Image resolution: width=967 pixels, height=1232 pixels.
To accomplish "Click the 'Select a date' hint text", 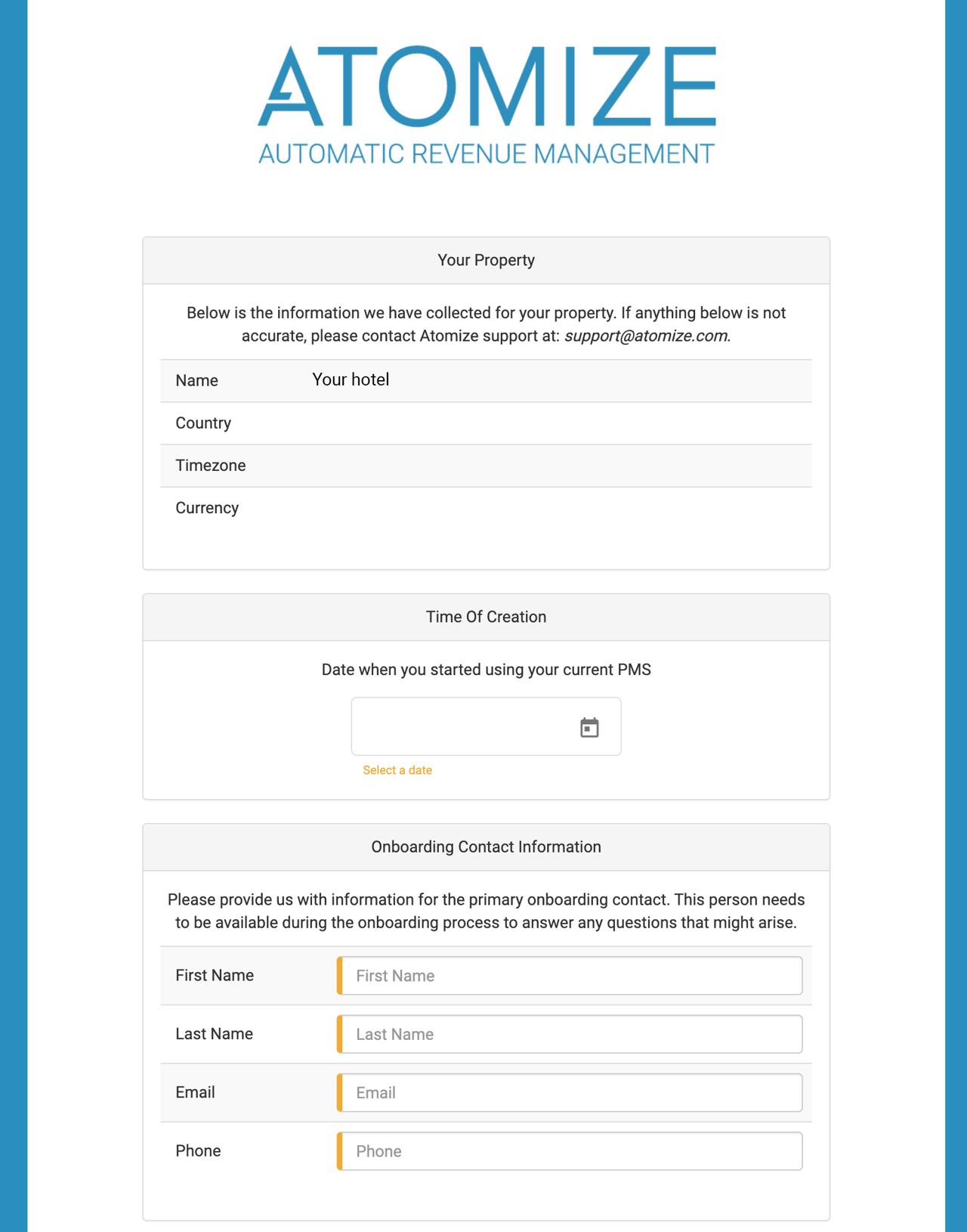I will [x=397, y=770].
